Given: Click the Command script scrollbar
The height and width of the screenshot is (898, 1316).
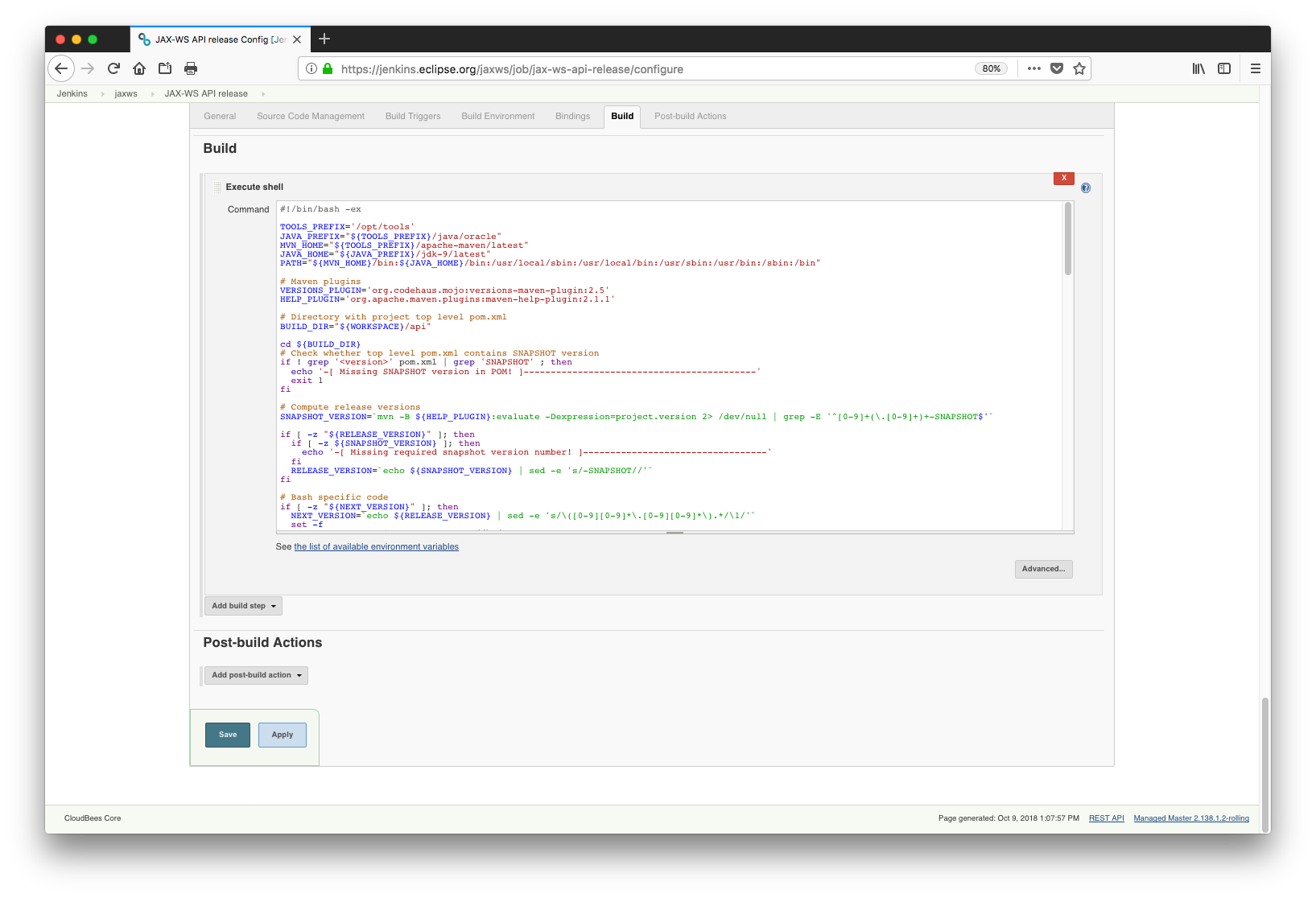Looking at the screenshot, I should [x=1068, y=239].
